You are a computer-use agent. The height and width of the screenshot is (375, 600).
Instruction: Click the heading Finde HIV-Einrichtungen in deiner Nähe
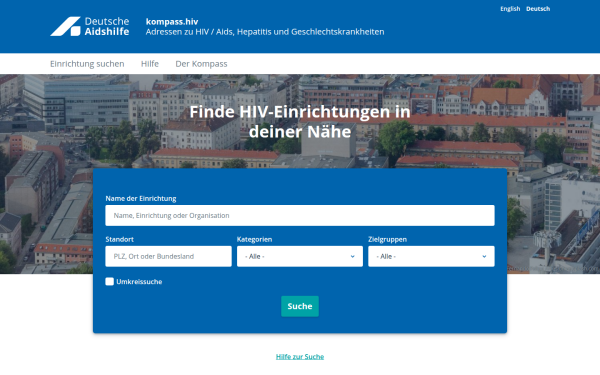coord(300,122)
